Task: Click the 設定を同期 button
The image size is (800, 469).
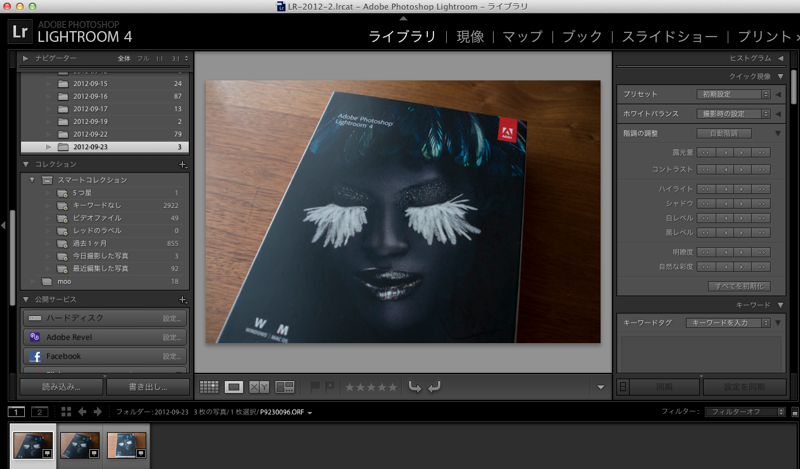Action: [744, 387]
